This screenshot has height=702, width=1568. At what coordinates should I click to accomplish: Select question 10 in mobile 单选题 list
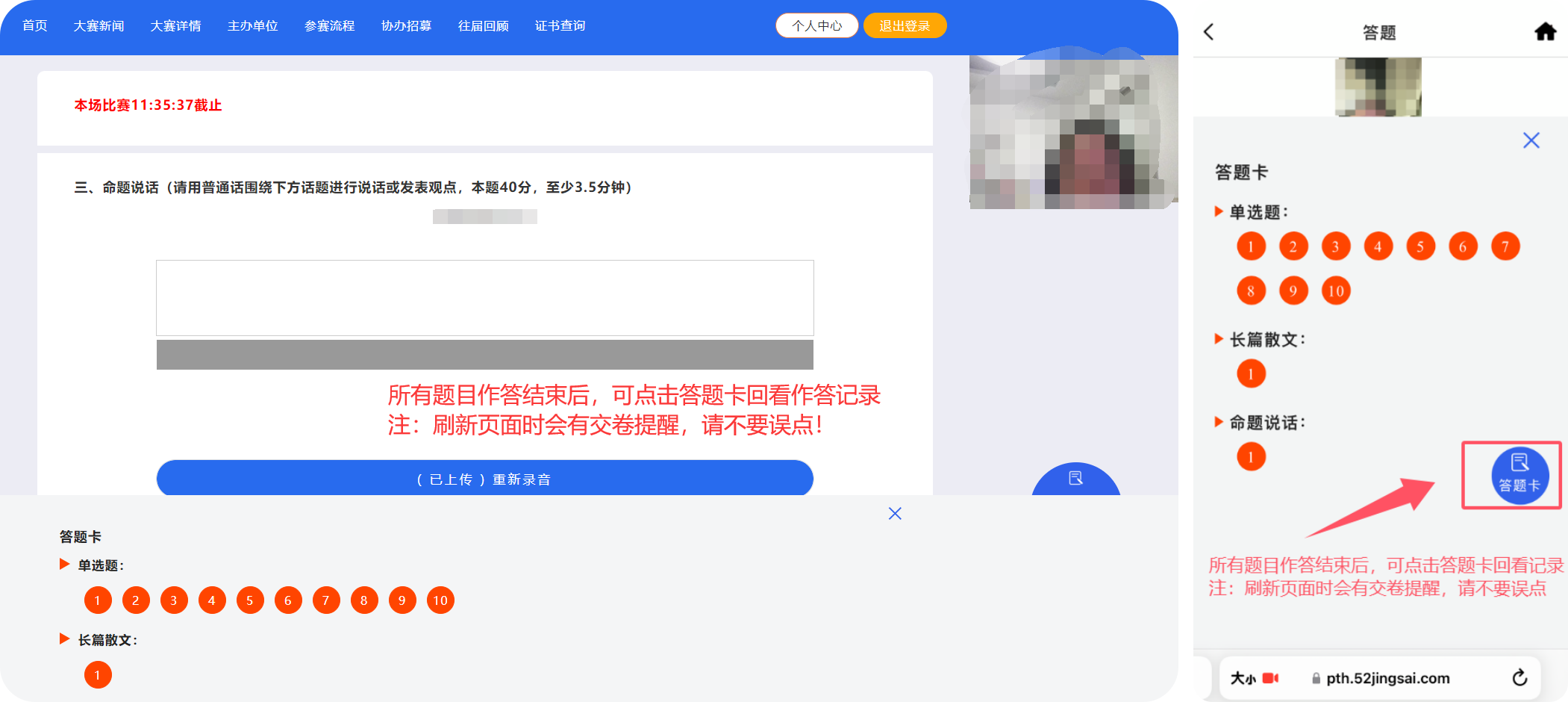tap(1336, 291)
